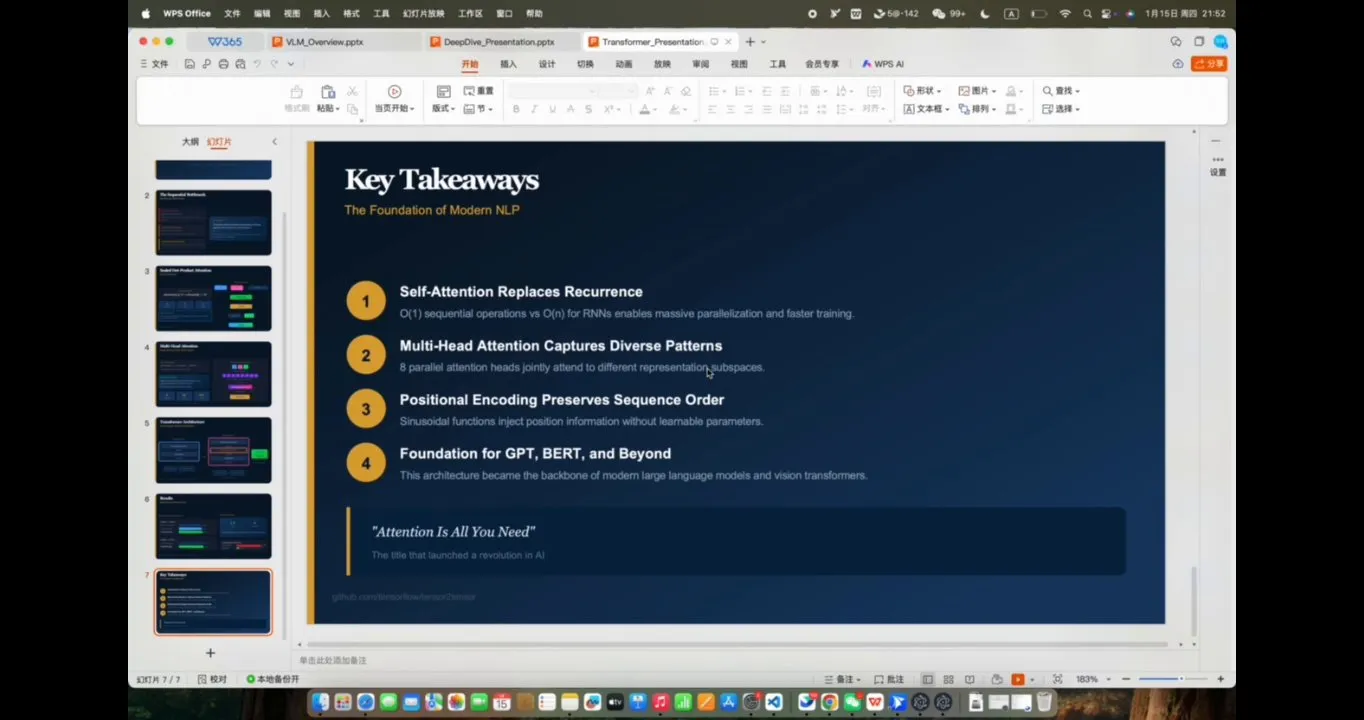The image size is (1364, 720).
Task: Click the Paste clipboard icon
Action: tap(327, 92)
